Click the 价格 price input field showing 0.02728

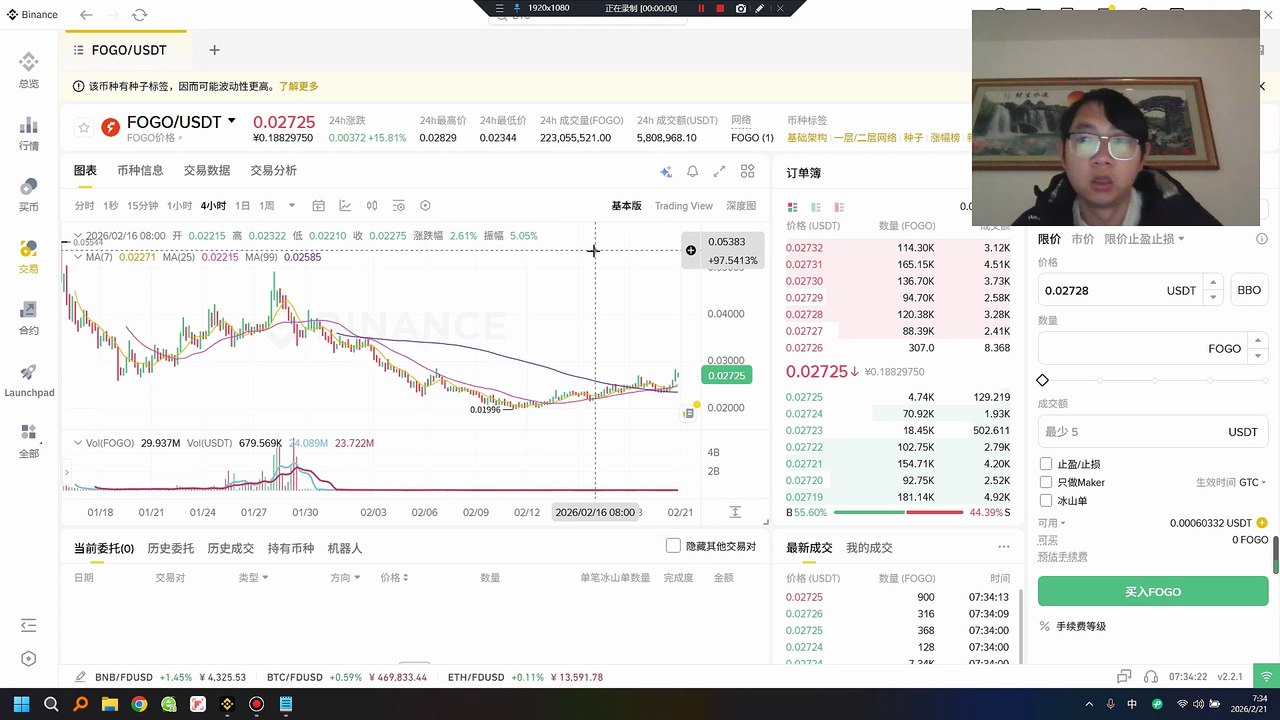[x=1129, y=290]
